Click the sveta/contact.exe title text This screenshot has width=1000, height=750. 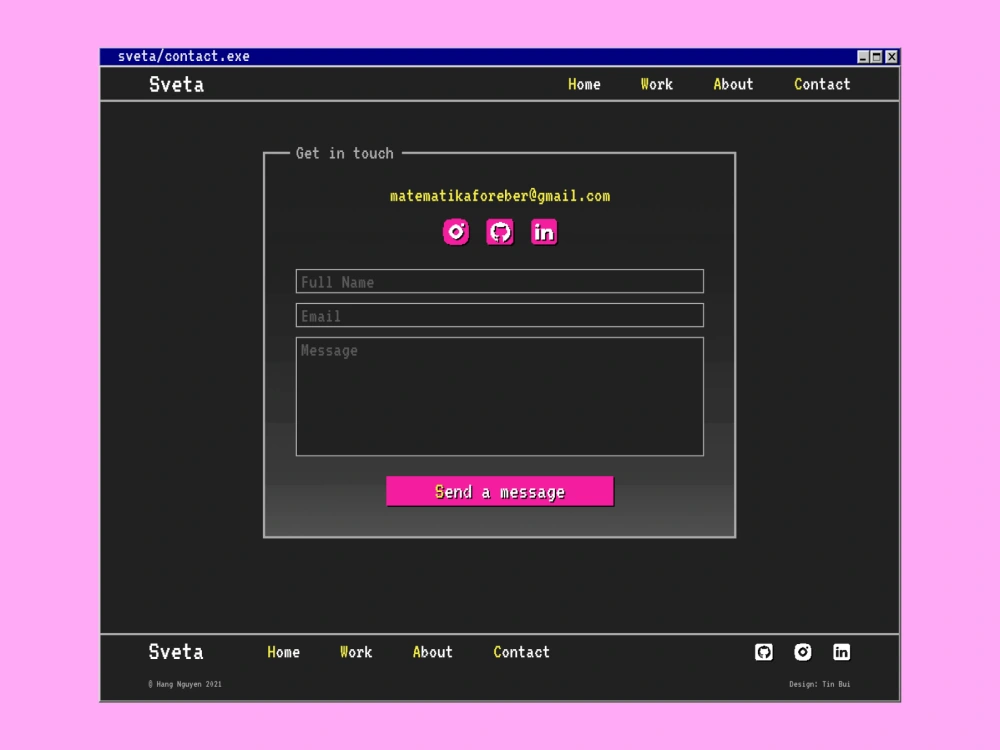[184, 56]
